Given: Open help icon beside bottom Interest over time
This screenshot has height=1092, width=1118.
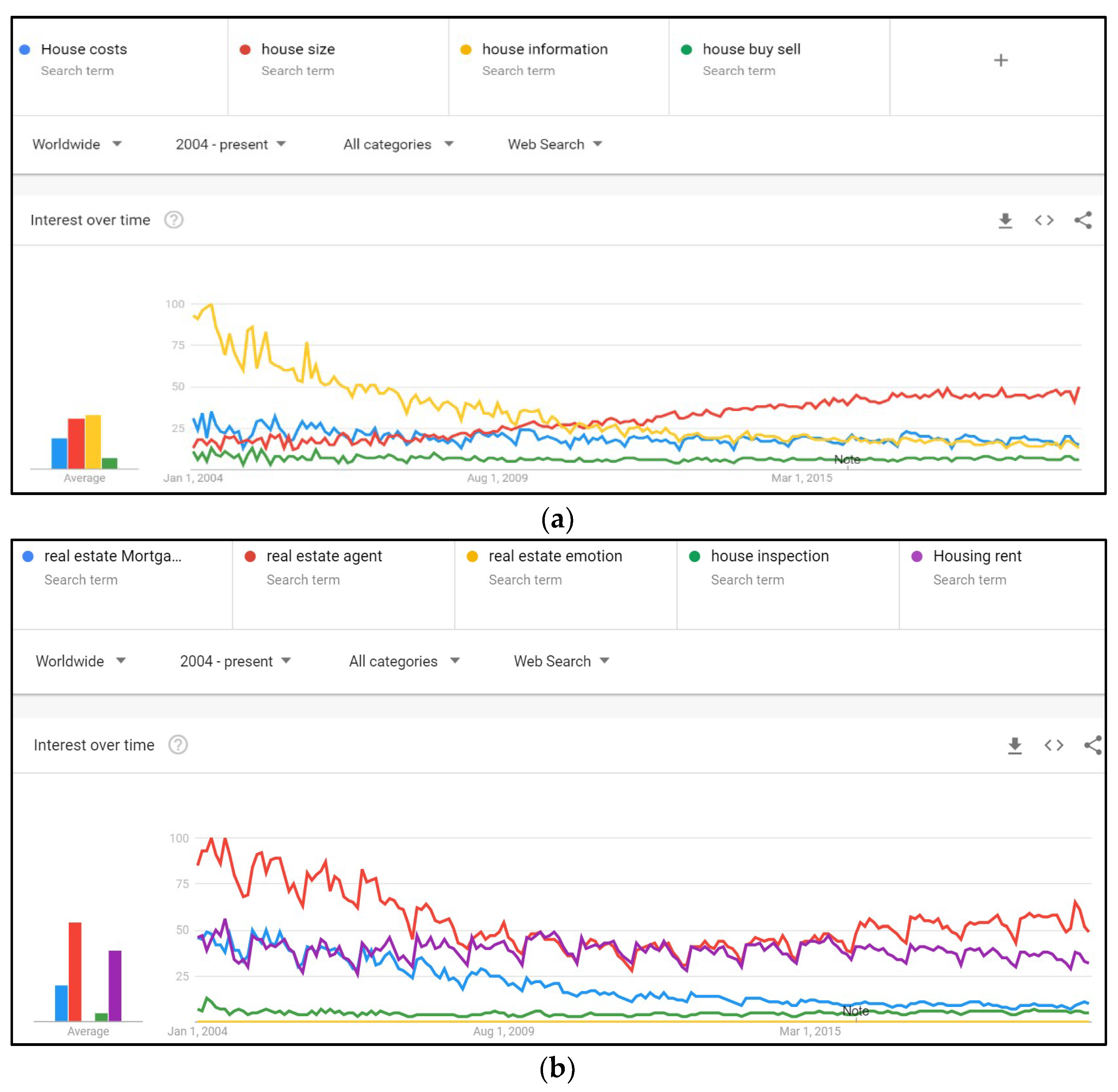Looking at the screenshot, I should [178, 745].
